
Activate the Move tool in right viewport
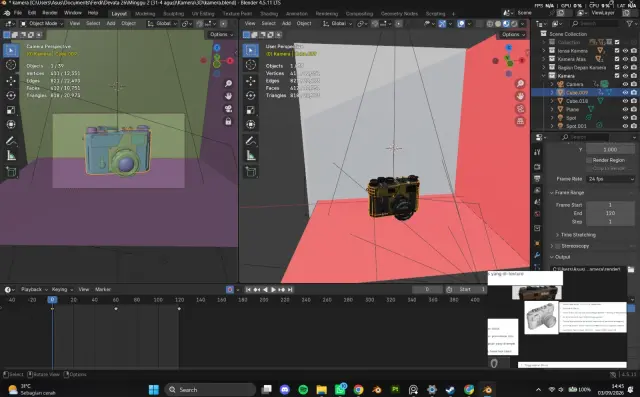251,81
